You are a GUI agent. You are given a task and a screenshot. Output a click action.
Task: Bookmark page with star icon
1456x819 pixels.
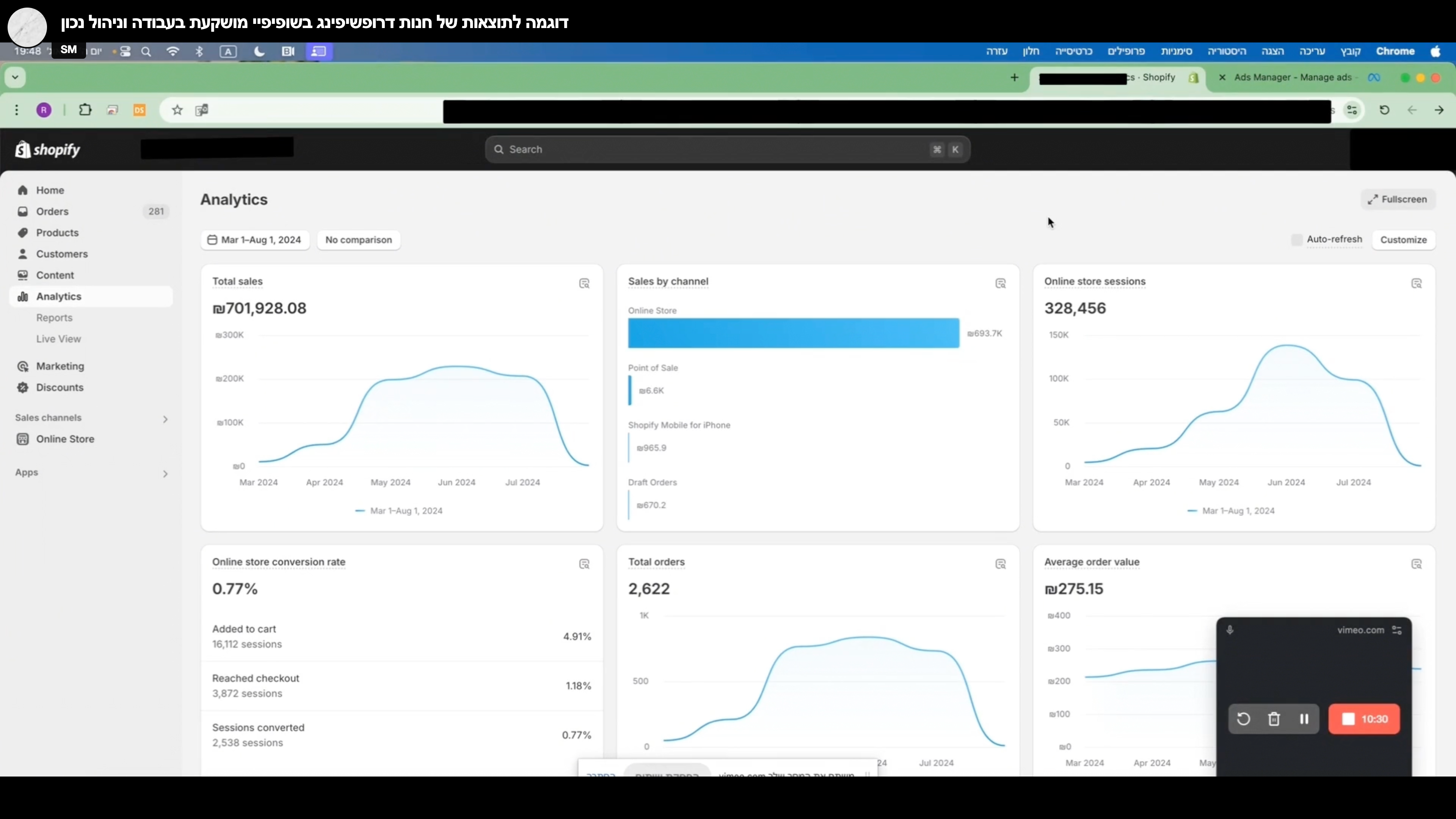click(x=177, y=110)
